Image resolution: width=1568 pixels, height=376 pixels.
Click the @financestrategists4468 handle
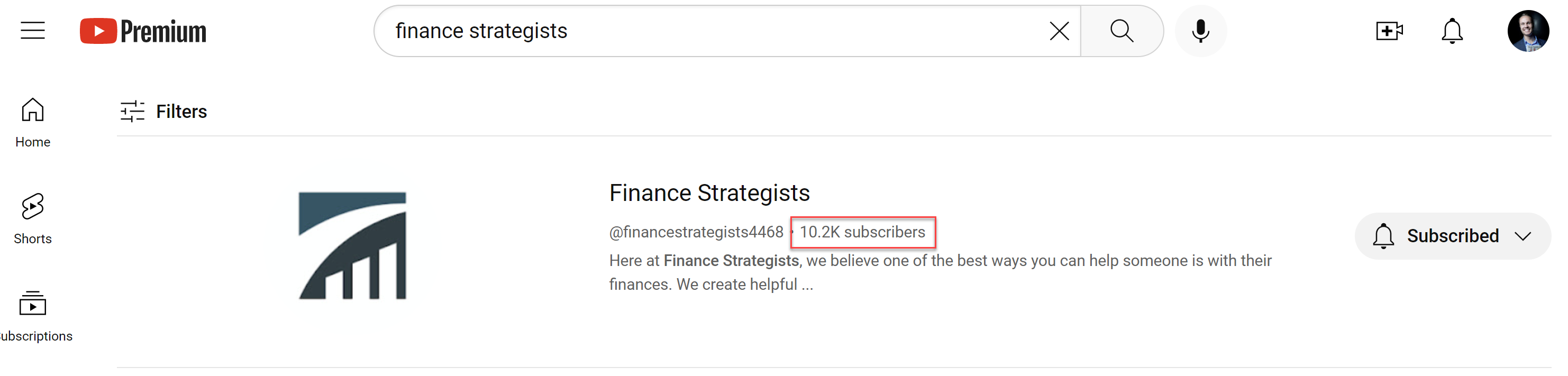pyautogui.click(x=696, y=232)
